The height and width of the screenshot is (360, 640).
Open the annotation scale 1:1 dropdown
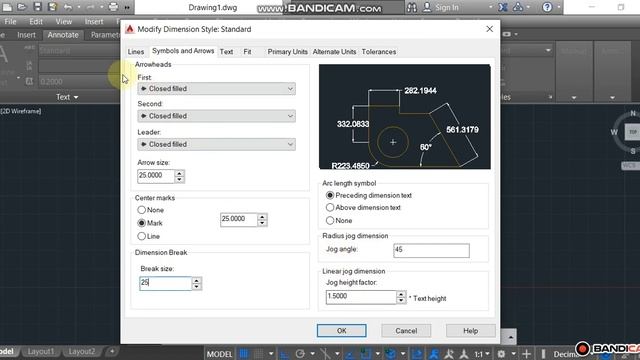482,354
